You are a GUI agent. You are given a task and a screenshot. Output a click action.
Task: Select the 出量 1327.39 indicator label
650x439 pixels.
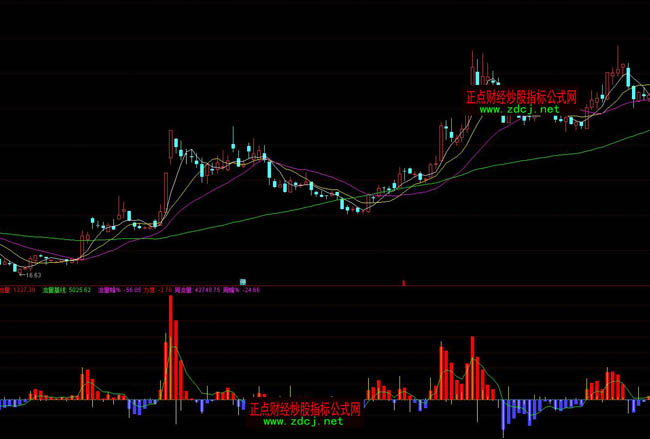tap(18, 290)
